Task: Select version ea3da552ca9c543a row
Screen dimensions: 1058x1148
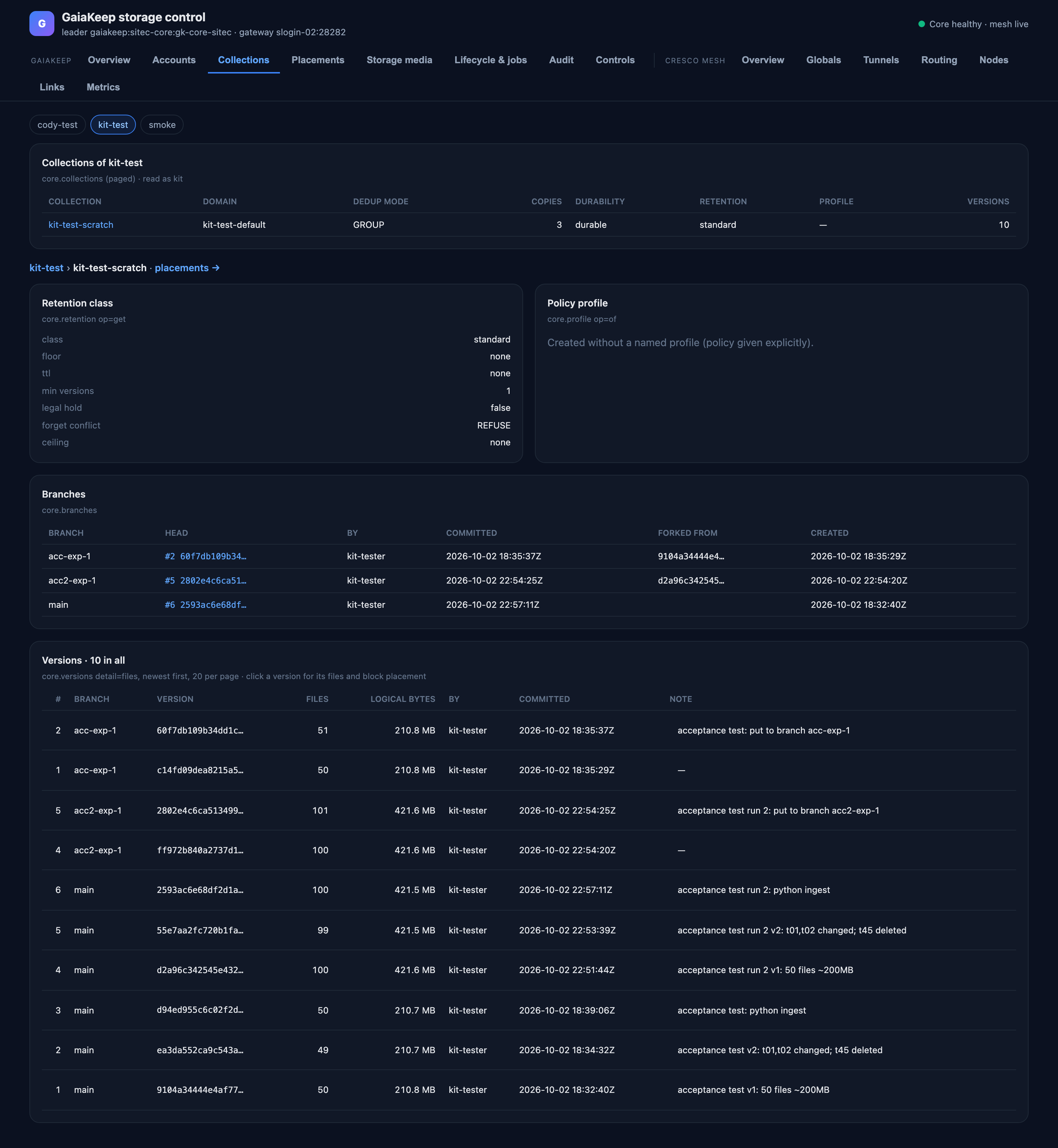Action: point(528,1050)
